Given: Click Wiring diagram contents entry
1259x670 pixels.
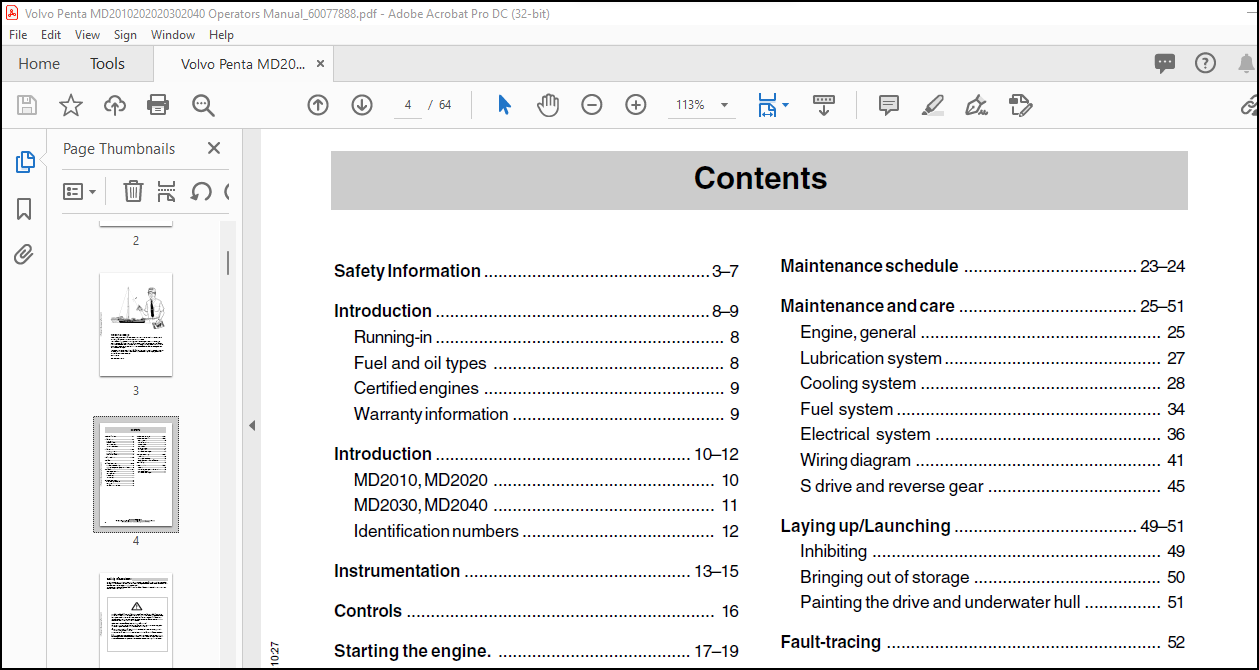Looking at the screenshot, I should coord(993,460).
